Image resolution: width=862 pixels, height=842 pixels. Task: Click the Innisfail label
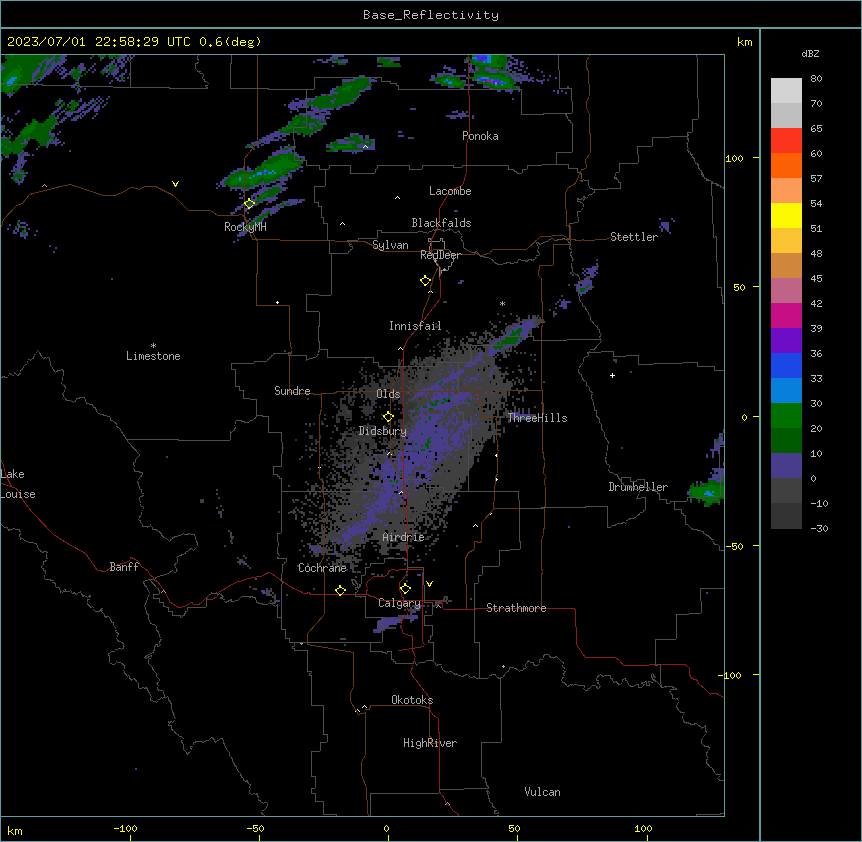click(x=415, y=326)
